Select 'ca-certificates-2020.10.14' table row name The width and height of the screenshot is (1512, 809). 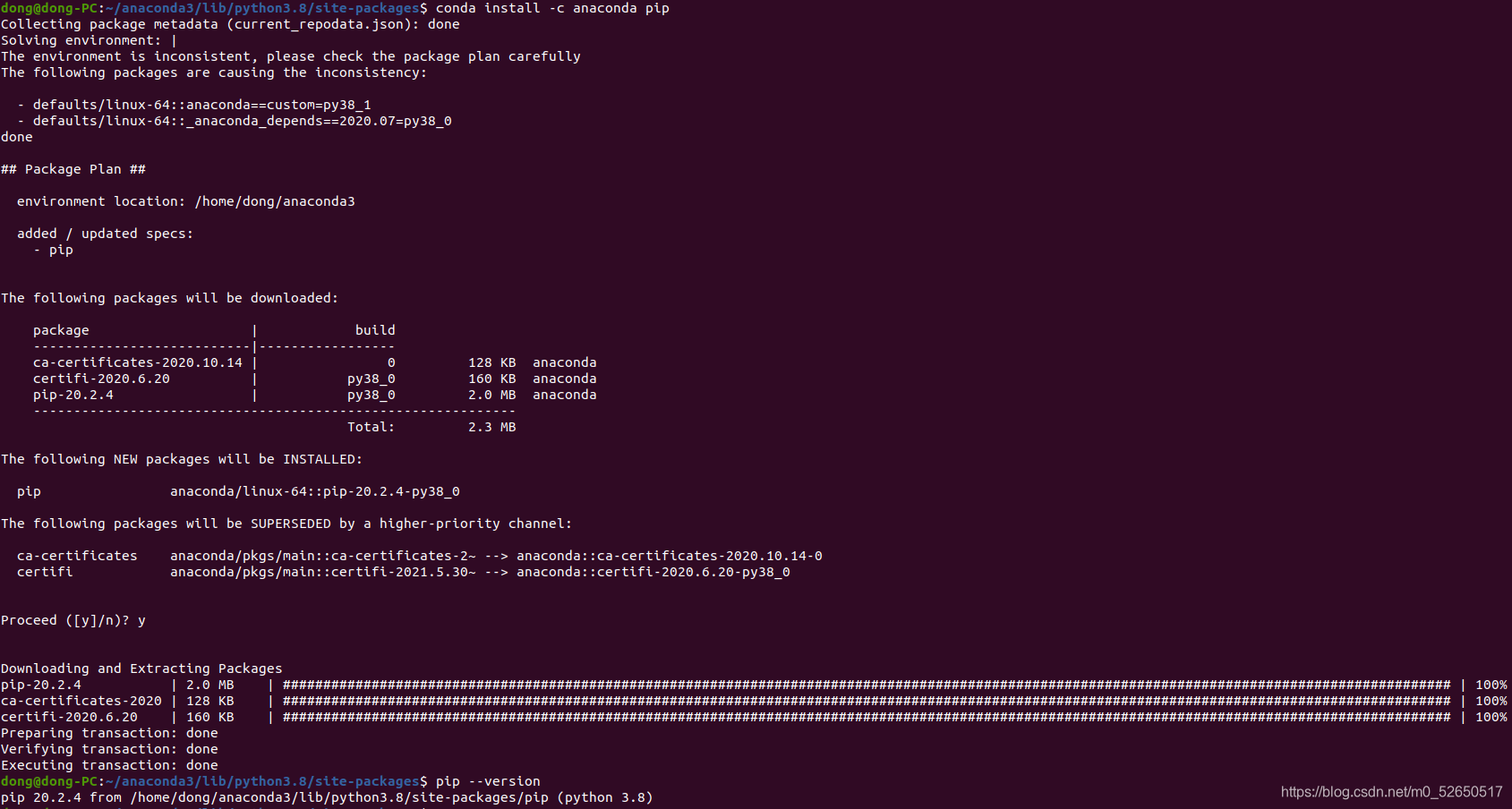138,362
